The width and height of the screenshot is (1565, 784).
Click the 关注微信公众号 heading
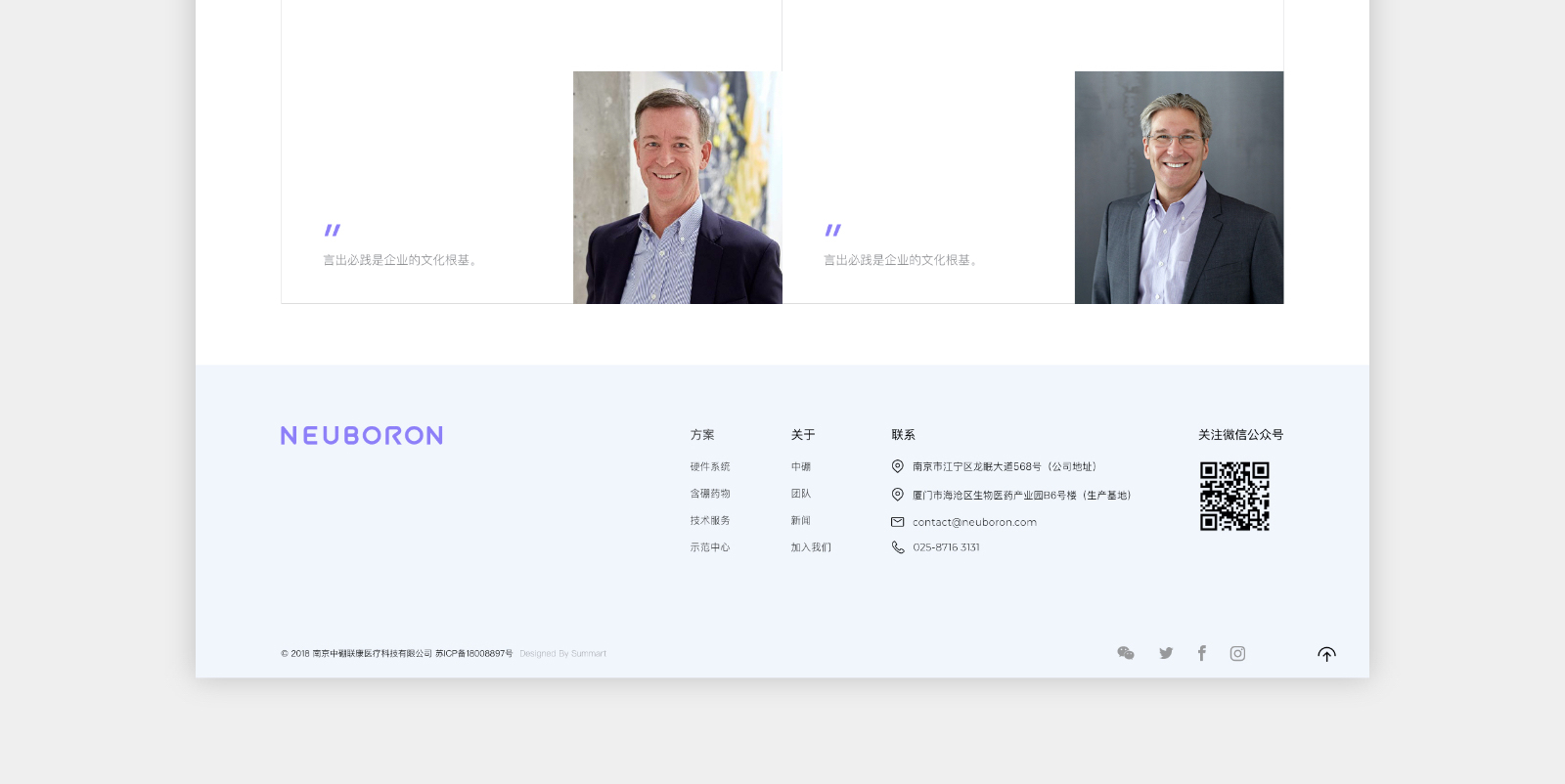click(x=1240, y=434)
